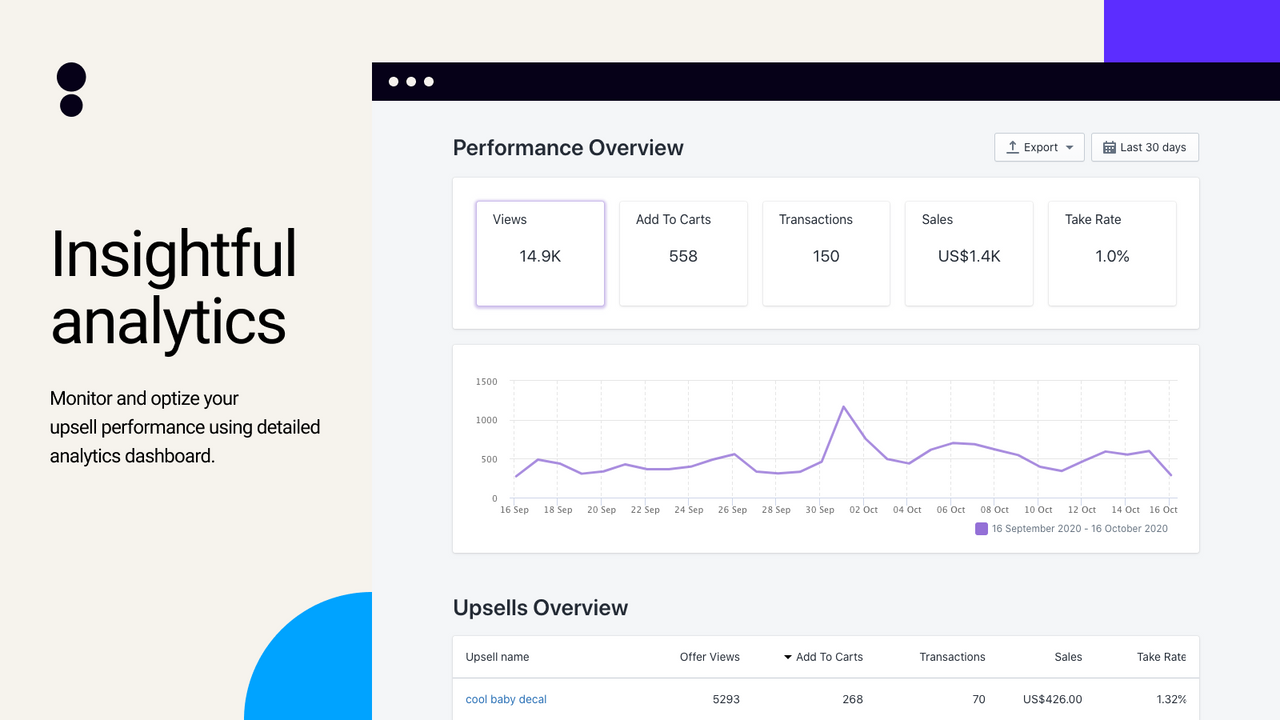Image resolution: width=1280 pixels, height=720 pixels.
Task: Click the Sales metric card showing US$1.4K
Action: (x=968, y=253)
